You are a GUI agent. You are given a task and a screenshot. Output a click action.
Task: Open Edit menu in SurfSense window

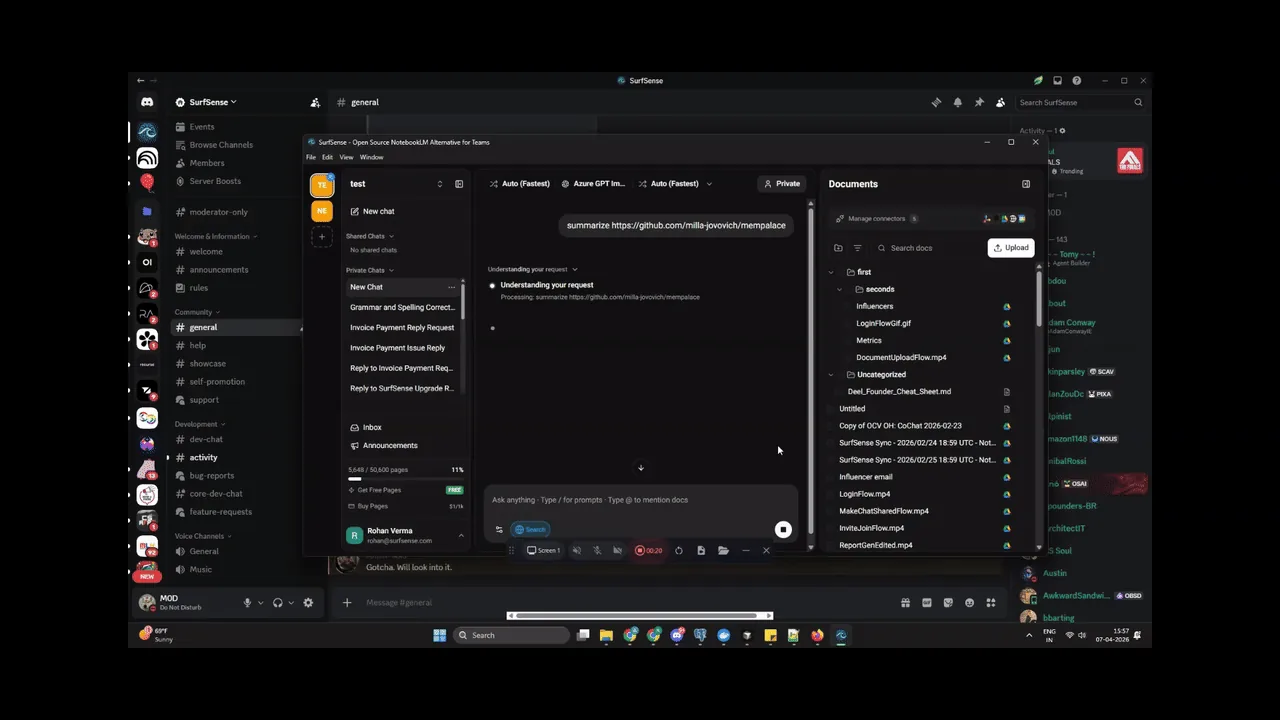327,157
